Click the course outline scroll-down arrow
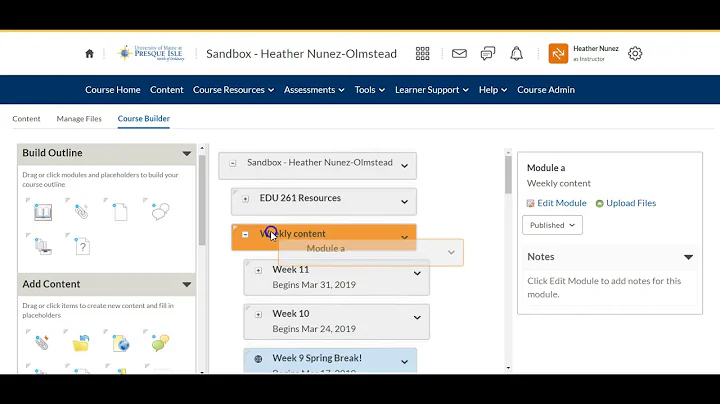This screenshot has height=404, width=720. 508,367
